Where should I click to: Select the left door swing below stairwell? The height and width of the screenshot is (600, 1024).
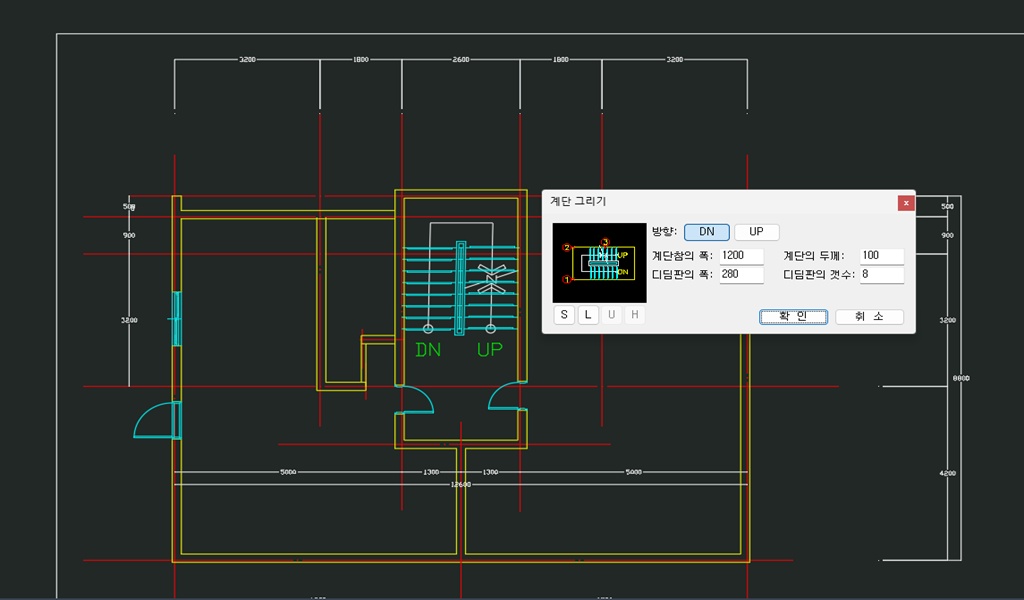click(415, 399)
